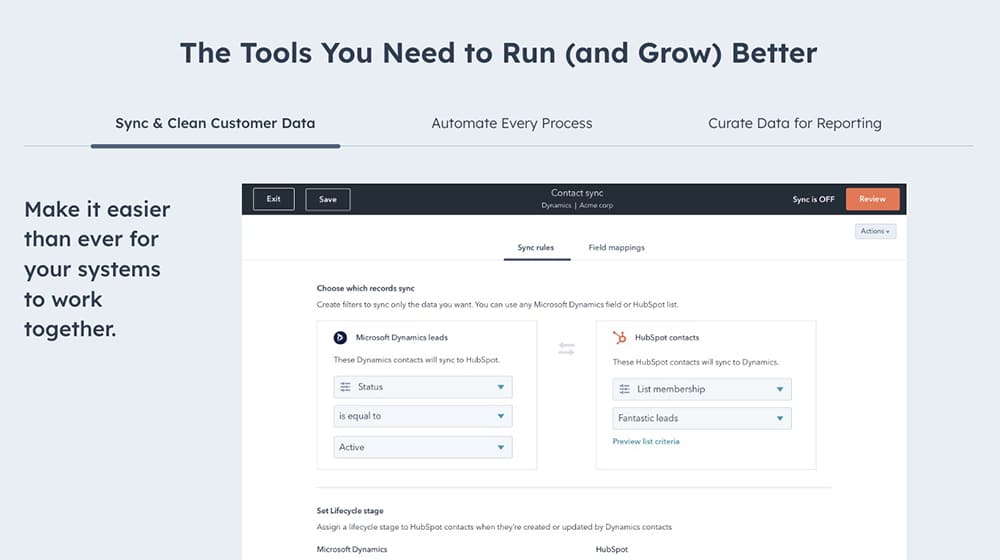
Task: Click the 'Create filters to sync only' description
Action: (497, 305)
